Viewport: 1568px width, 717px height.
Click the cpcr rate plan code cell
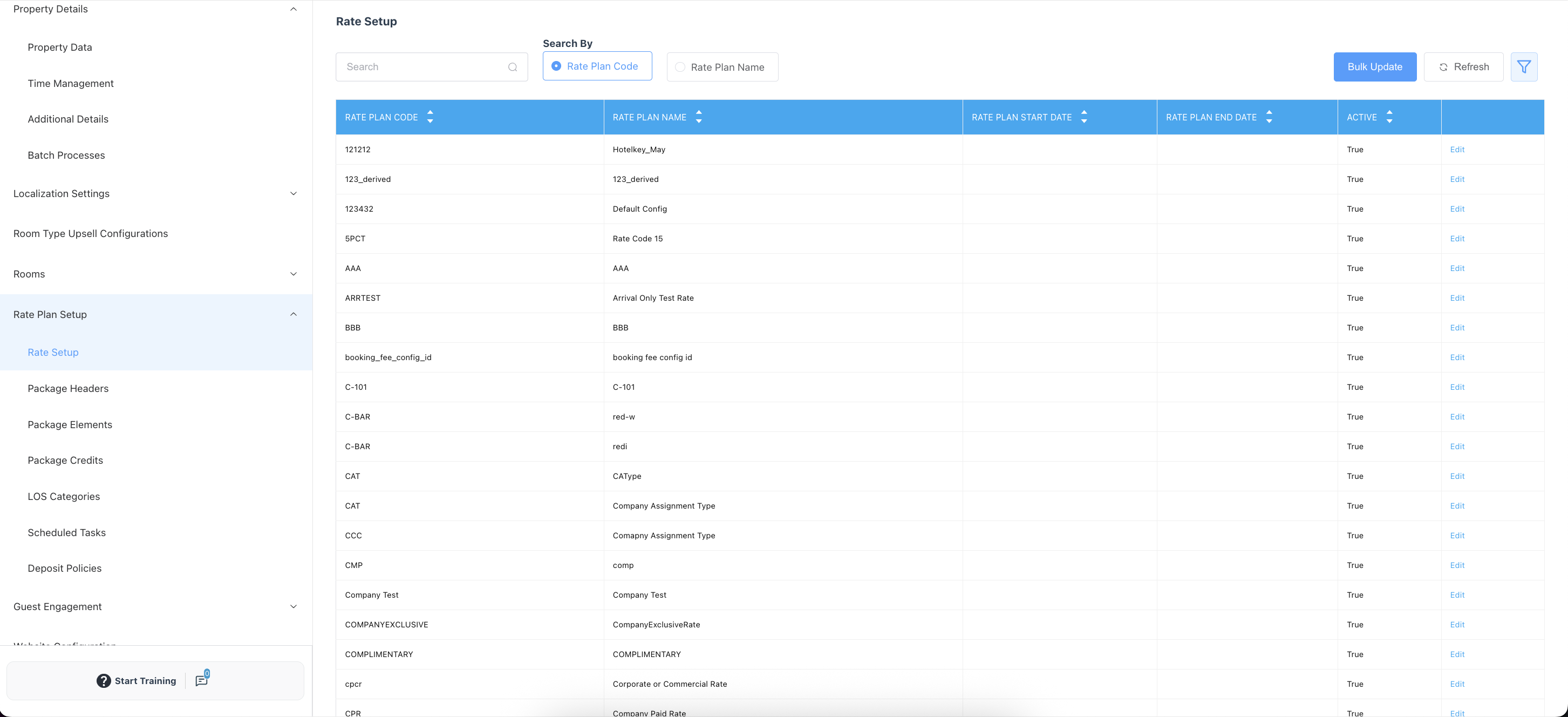point(469,684)
